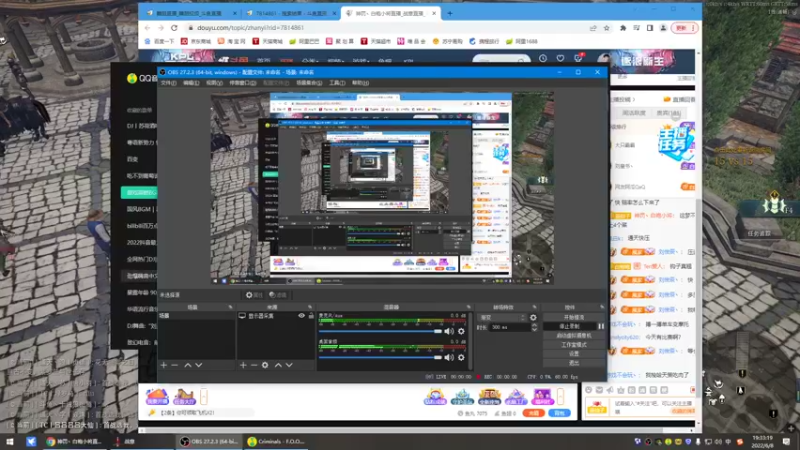Open the transition type 渐变 dropdown
Image resolution: width=800 pixels, height=450 pixels.
tap(501, 317)
